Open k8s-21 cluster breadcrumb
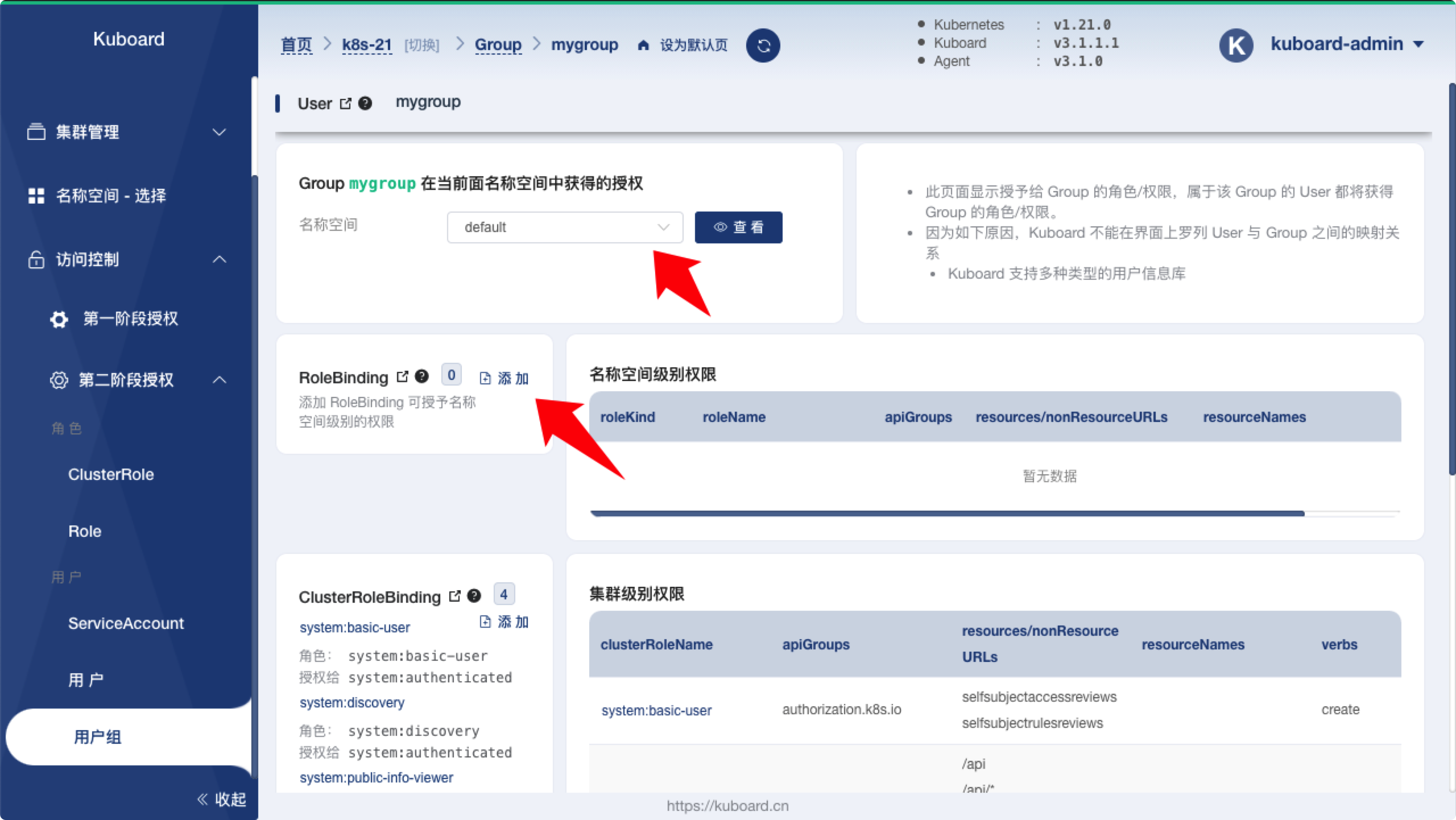This screenshot has height=820, width=1456. click(367, 45)
